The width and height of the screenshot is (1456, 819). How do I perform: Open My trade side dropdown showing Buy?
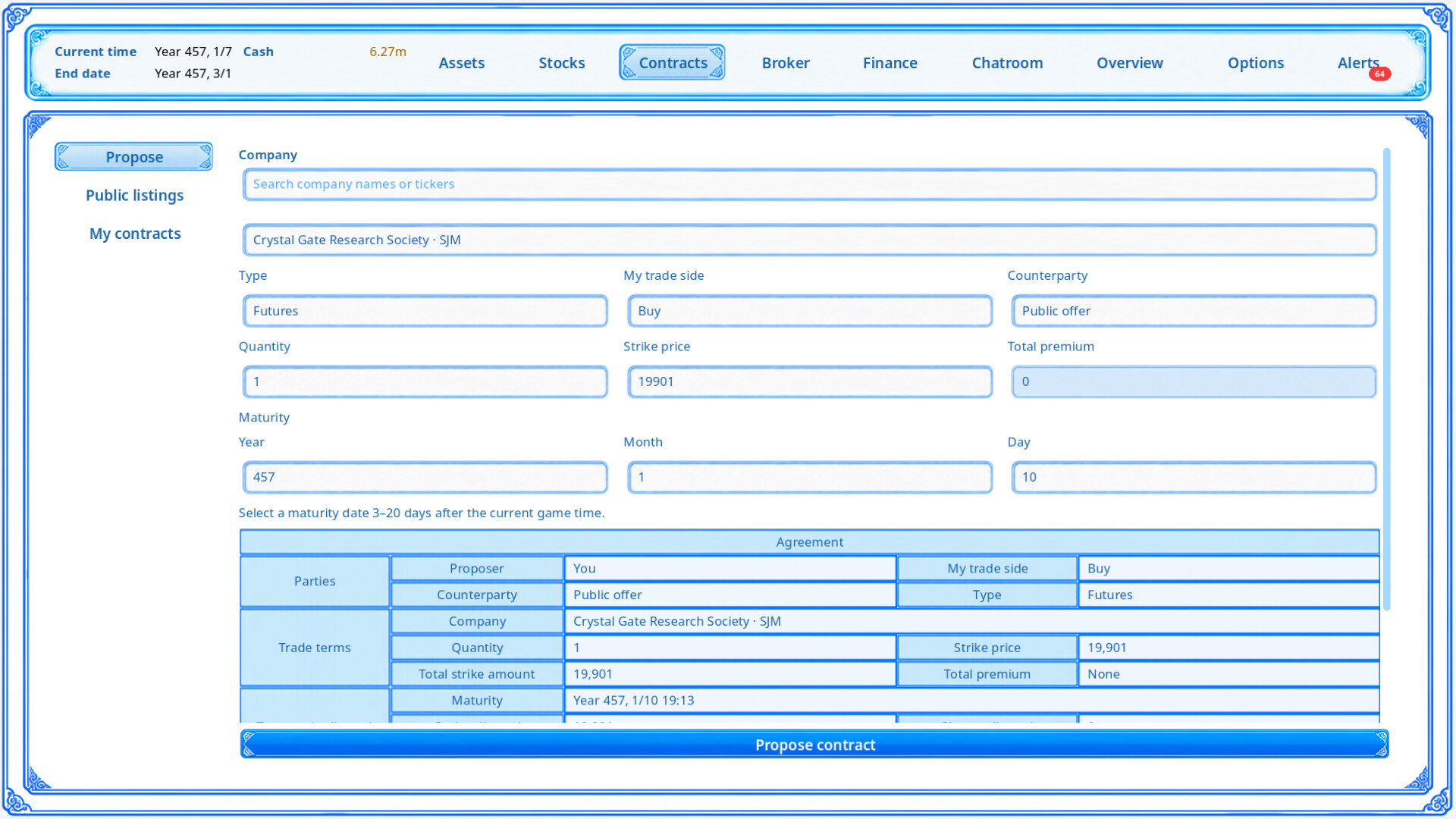point(809,311)
